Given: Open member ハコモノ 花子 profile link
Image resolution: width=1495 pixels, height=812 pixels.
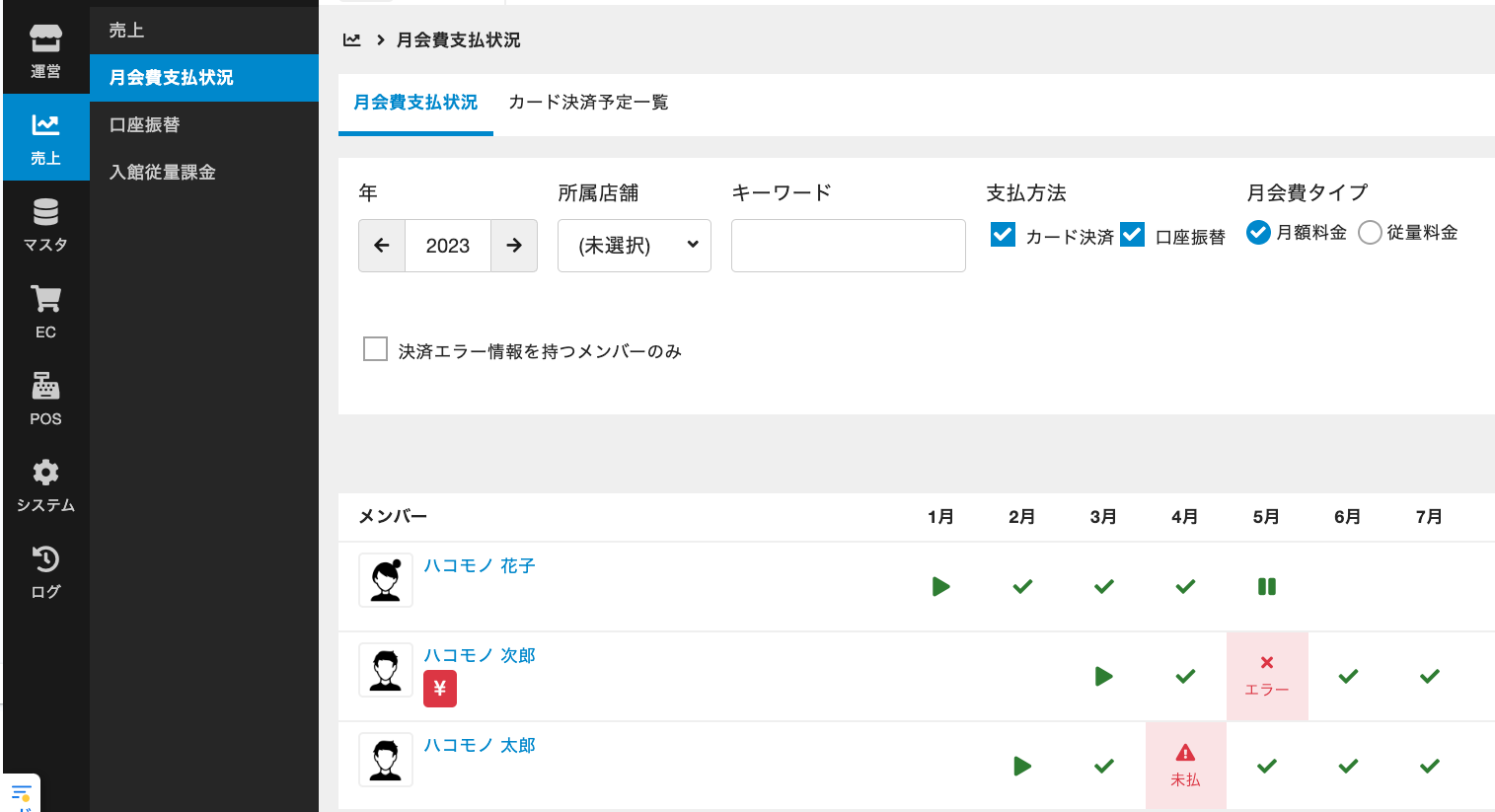Looking at the screenshot, I should (480, 565).
